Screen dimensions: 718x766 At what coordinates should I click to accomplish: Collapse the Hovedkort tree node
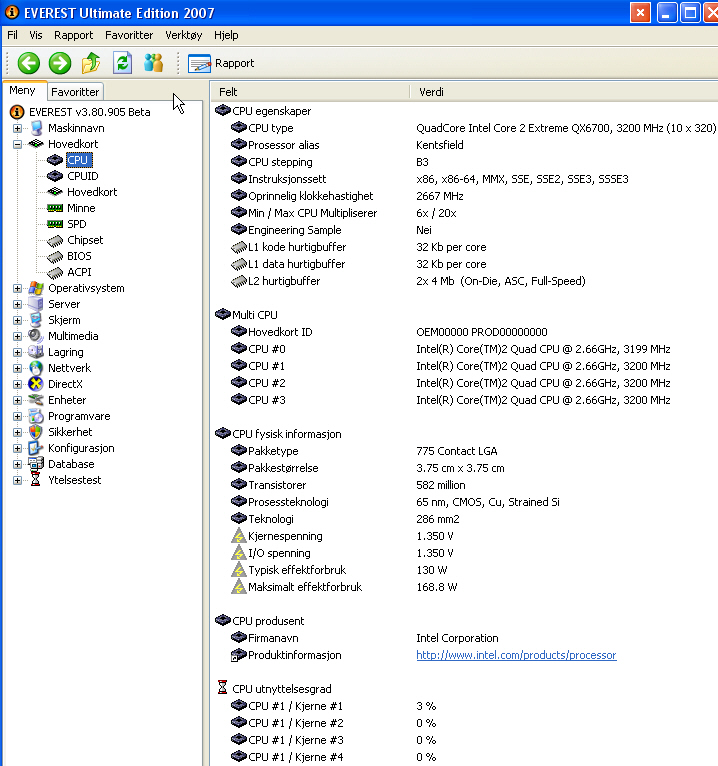18,144
